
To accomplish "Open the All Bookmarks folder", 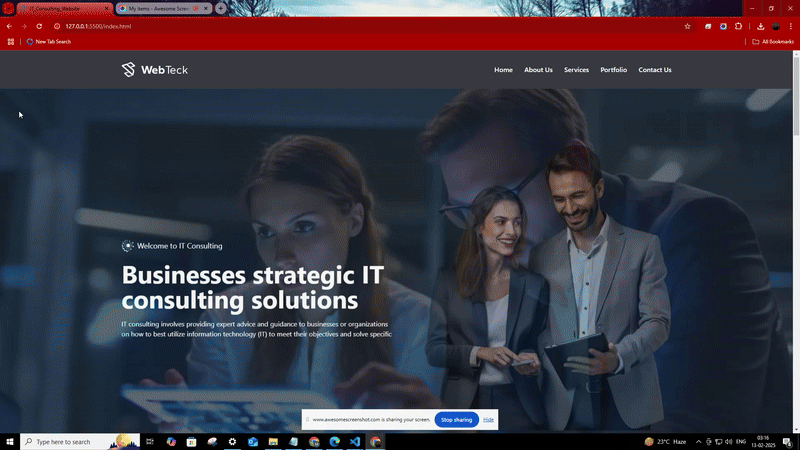I will click(773, 42).
